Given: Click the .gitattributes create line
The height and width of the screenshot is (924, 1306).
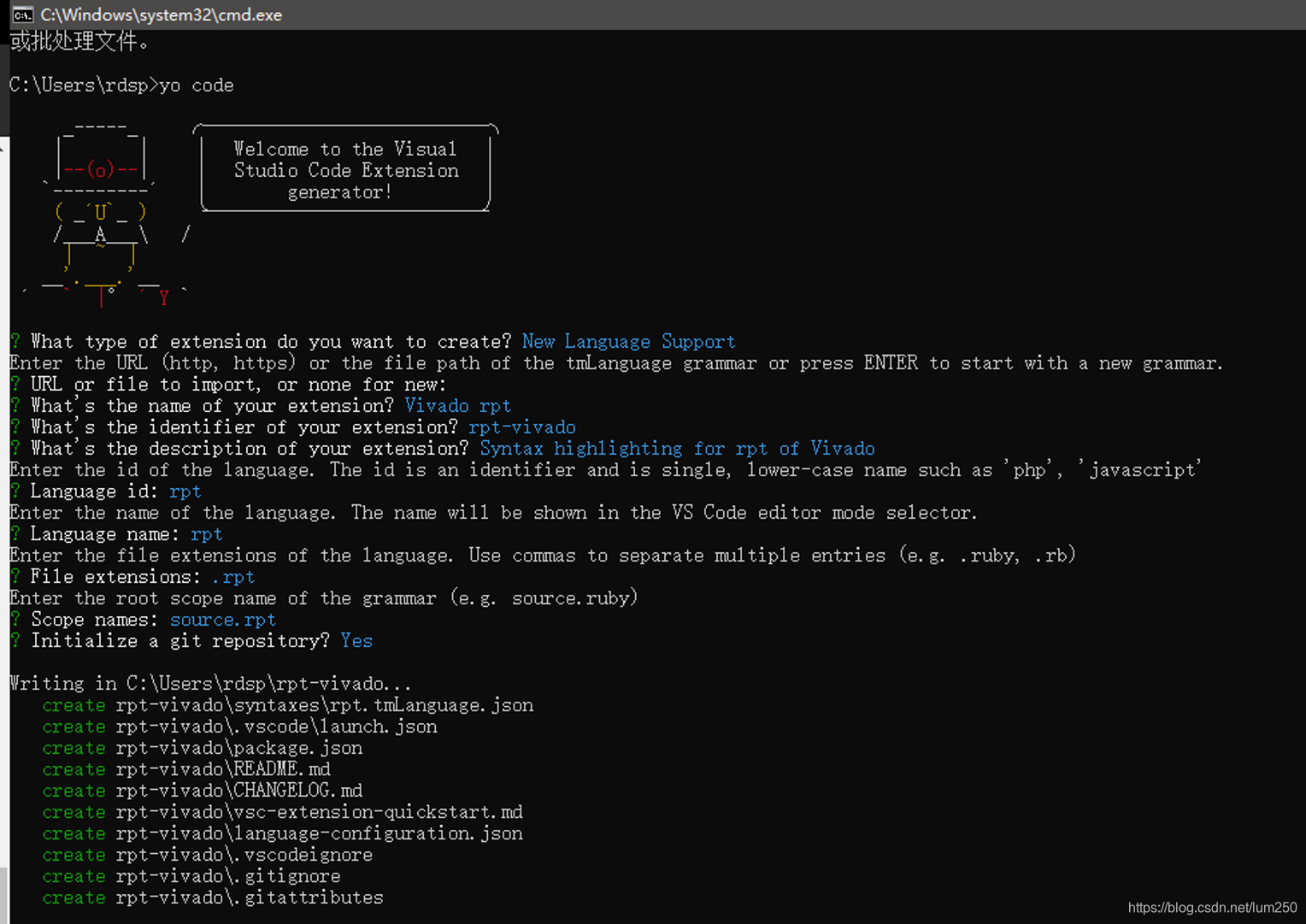Looking at the screenshot, I should (x=213, y=898).
